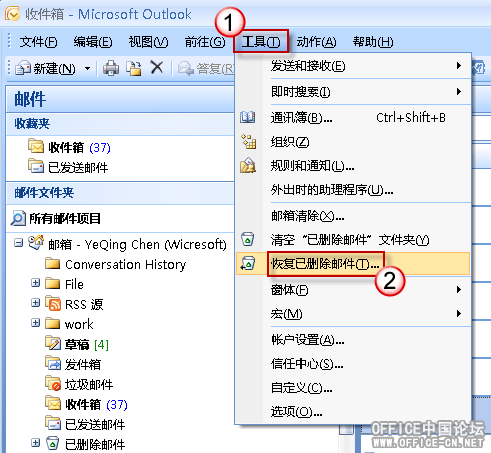Open the Go (前往) menu
This screenshot has height=453, width=491.
click(x=205, y=42)
